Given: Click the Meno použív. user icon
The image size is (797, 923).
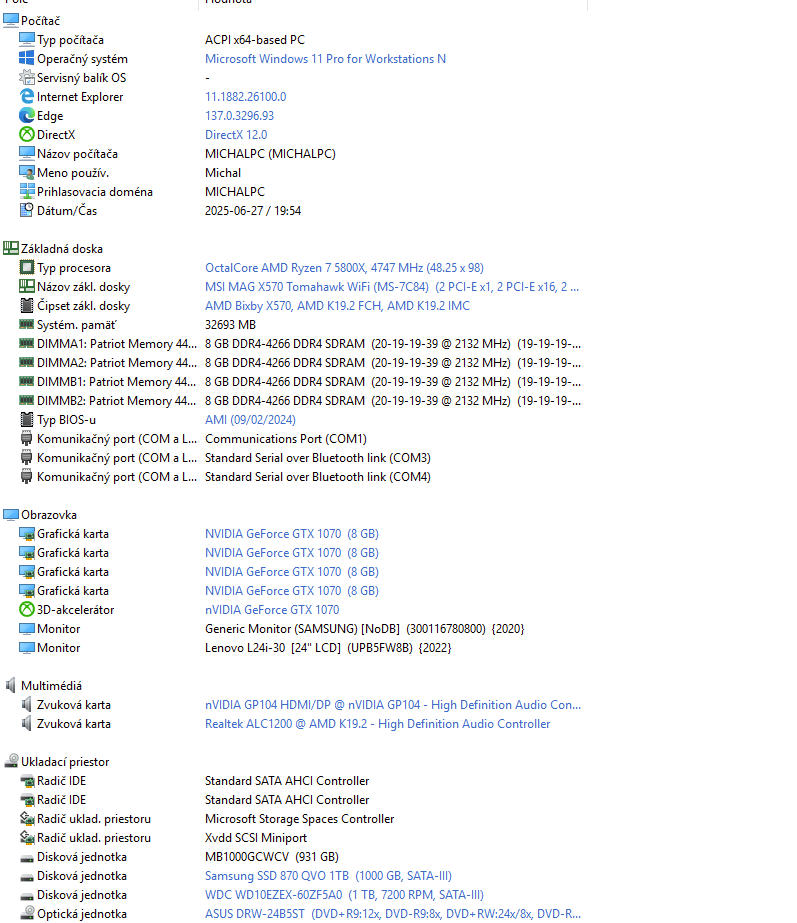Looking at the screenshot, I should 26,172.
